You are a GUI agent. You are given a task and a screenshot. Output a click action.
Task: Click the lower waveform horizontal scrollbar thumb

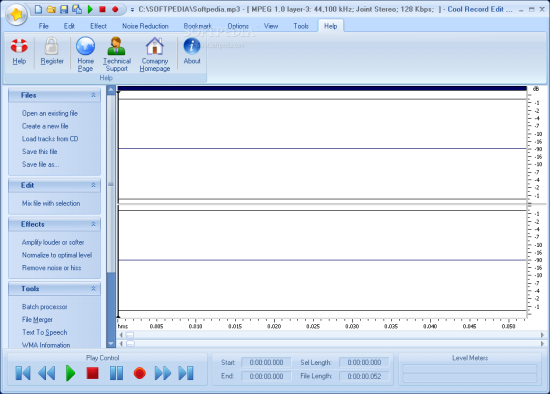tap(130, 343)
